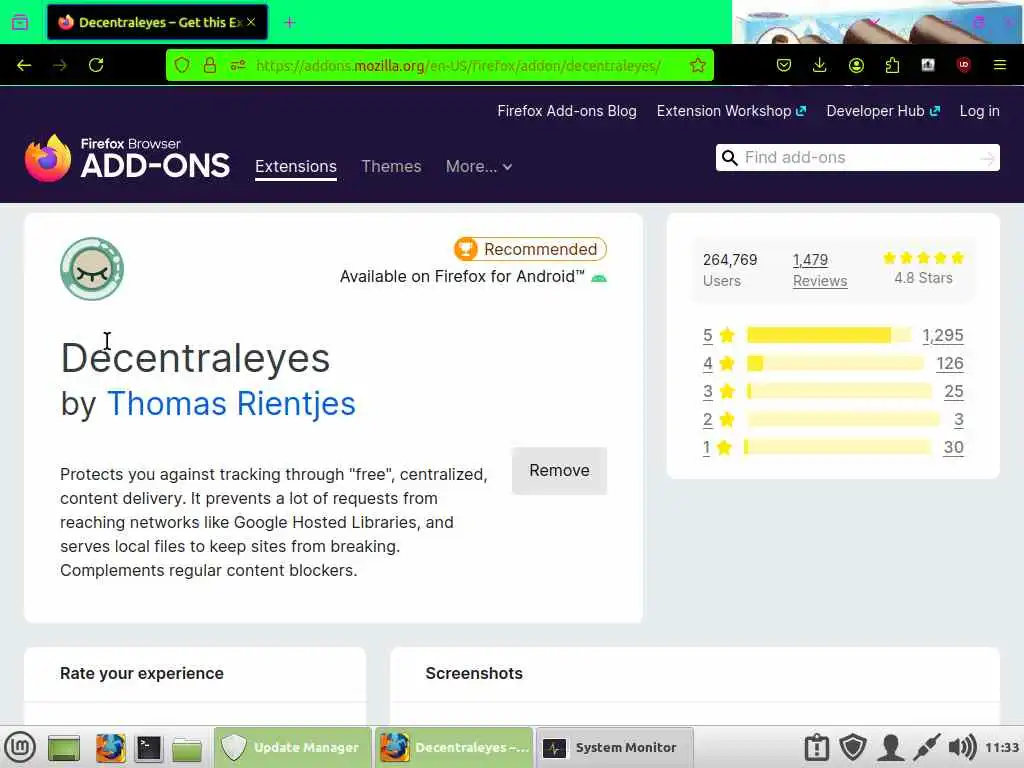This screenshot has height=768, width=1024.
Task: Click the address bar URL
Action: (x=458, y=65)
